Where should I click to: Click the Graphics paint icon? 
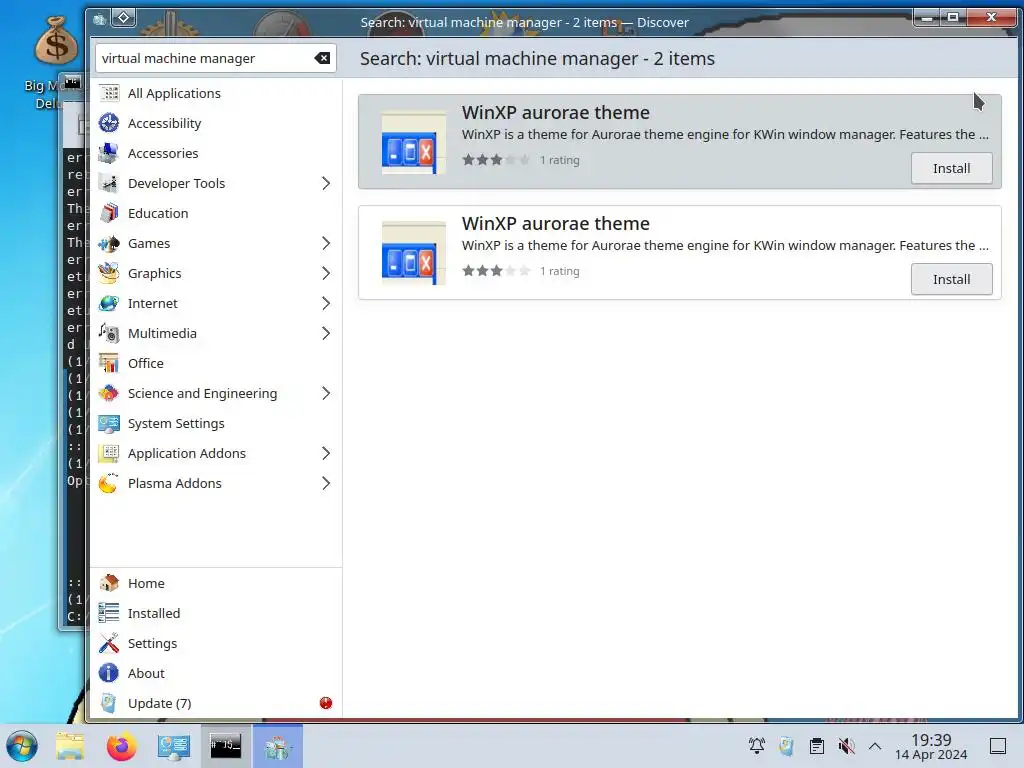[109, 274]
